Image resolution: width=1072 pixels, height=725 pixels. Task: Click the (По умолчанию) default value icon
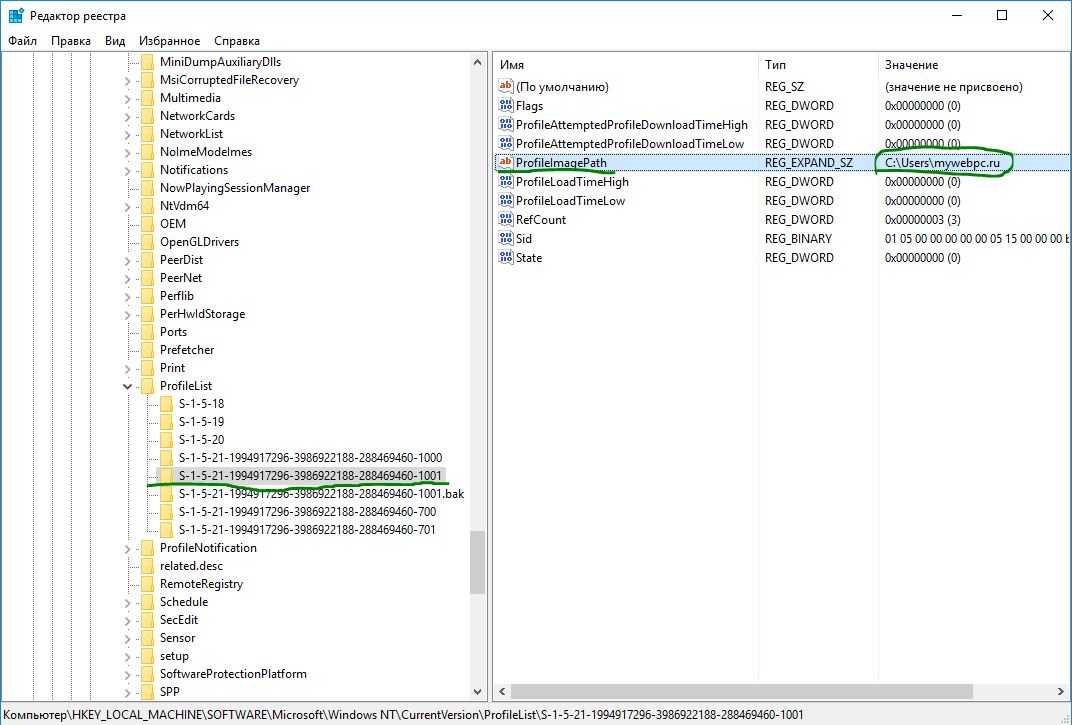coord(506,87)
